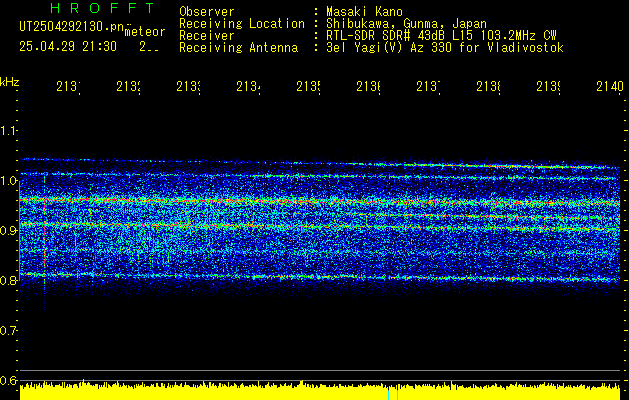Screen dimensions: 629x400
Task: Click the 0.7 kHz axis label
Action: [8, 330]
